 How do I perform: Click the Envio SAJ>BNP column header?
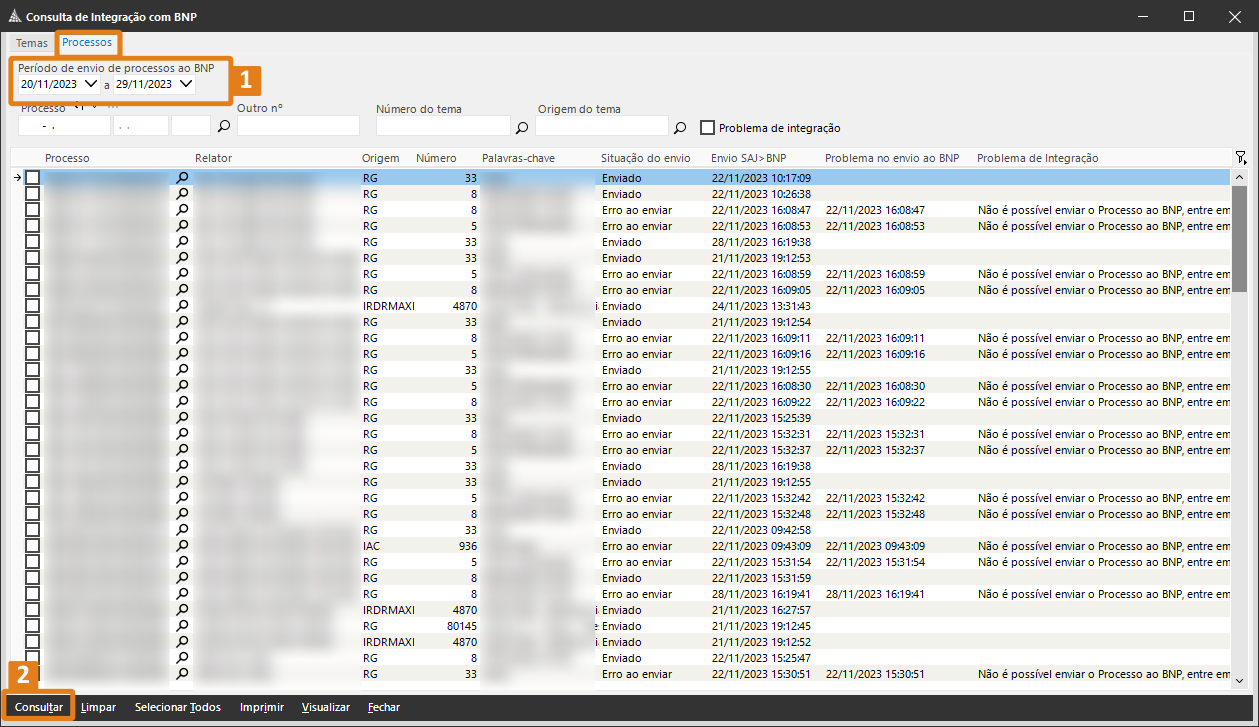pyautogui.click(x=749, y=158)
